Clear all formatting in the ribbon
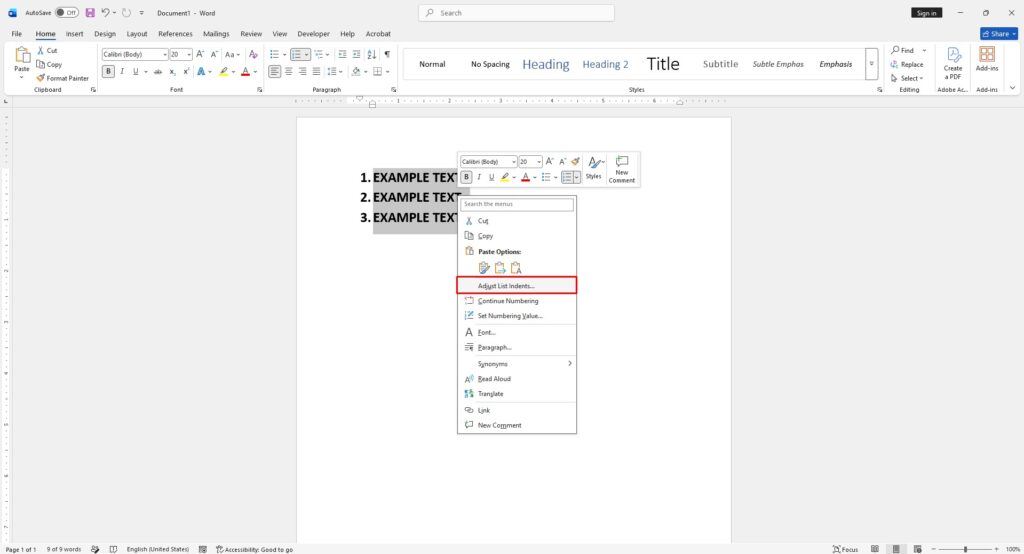Viewport: 1024px width, 554px height. click(253, 54)
